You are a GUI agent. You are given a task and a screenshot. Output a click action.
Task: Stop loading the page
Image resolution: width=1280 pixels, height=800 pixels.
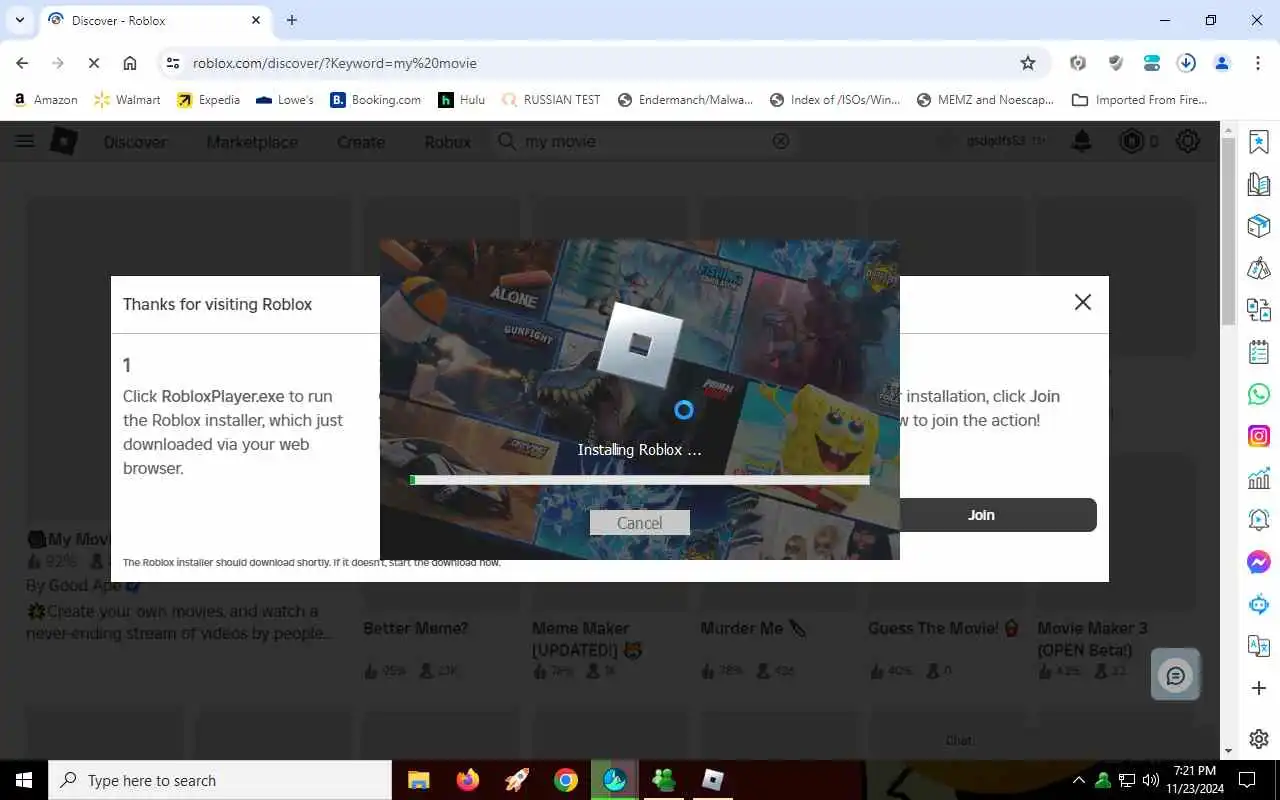pos(93,63)
